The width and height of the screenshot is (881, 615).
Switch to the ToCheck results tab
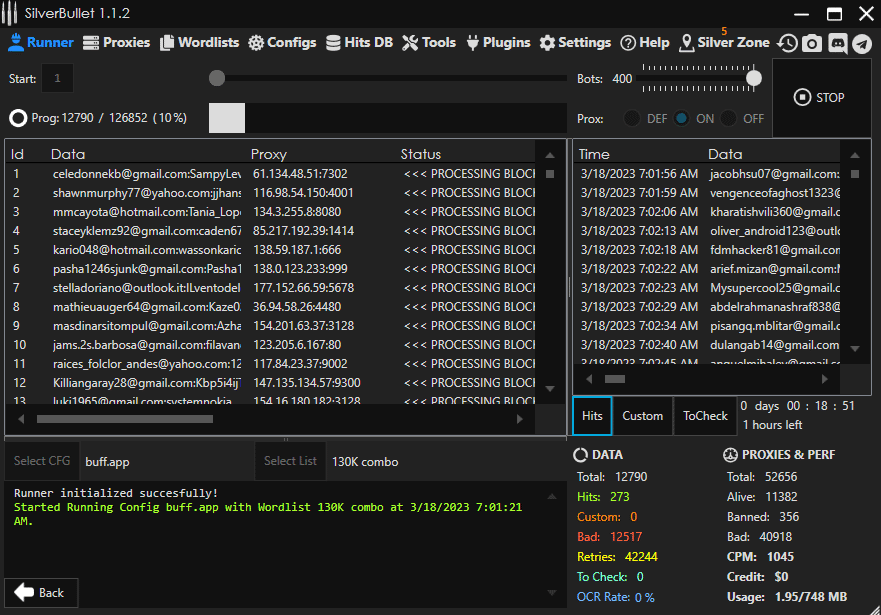(705, 415)
